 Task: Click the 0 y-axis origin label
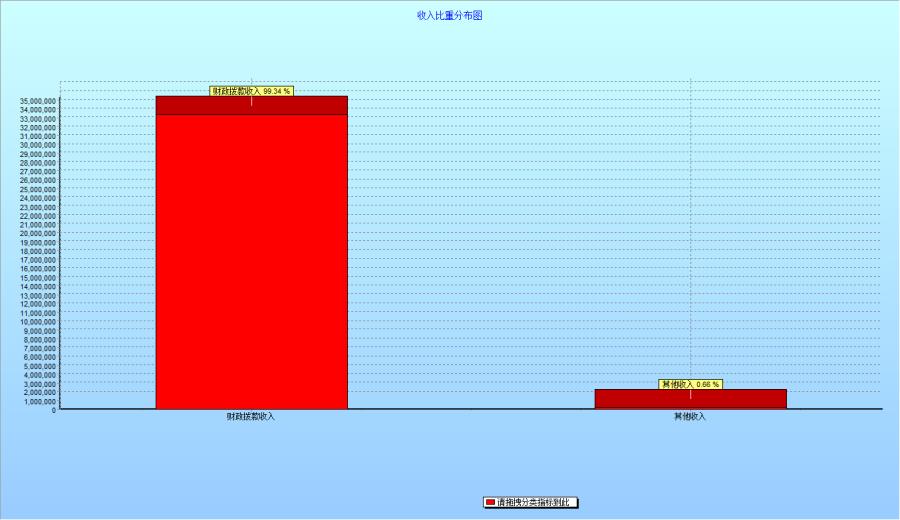click(x=55, y=409)
